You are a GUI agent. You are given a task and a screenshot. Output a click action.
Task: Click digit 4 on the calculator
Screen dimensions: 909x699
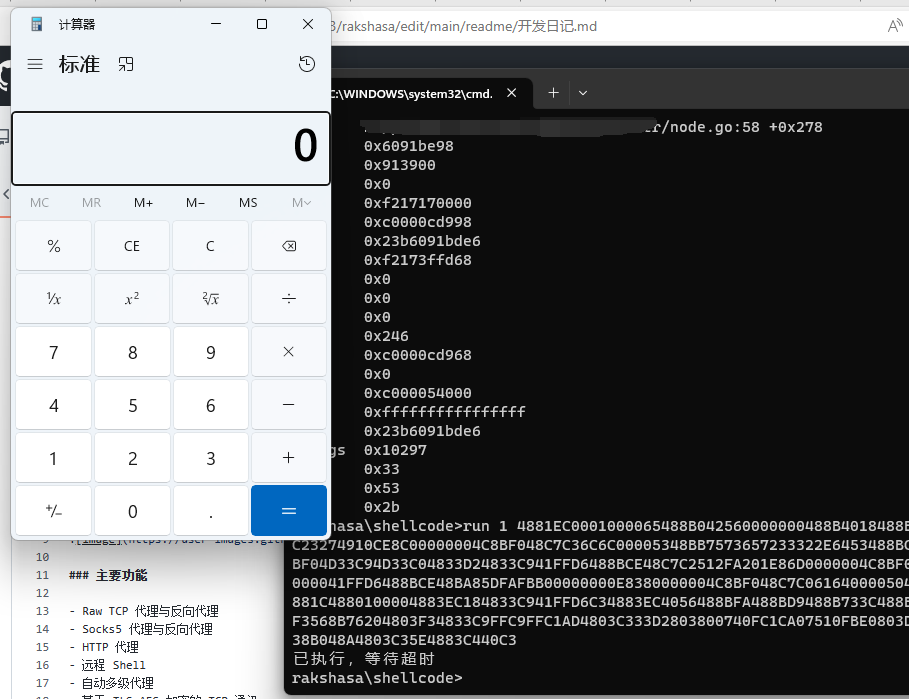coord(53,405)
